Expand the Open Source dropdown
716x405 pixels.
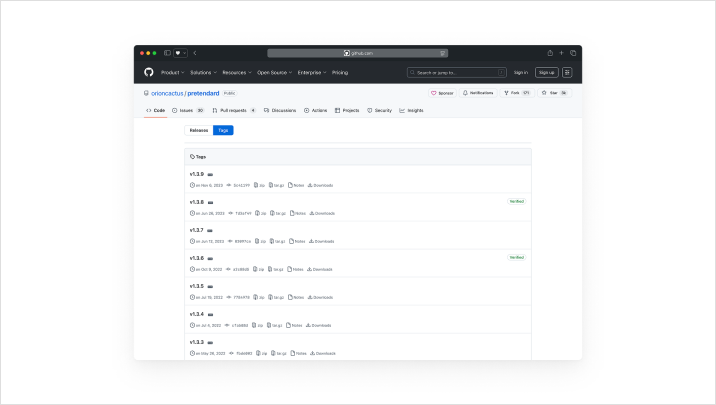(274, 73)
